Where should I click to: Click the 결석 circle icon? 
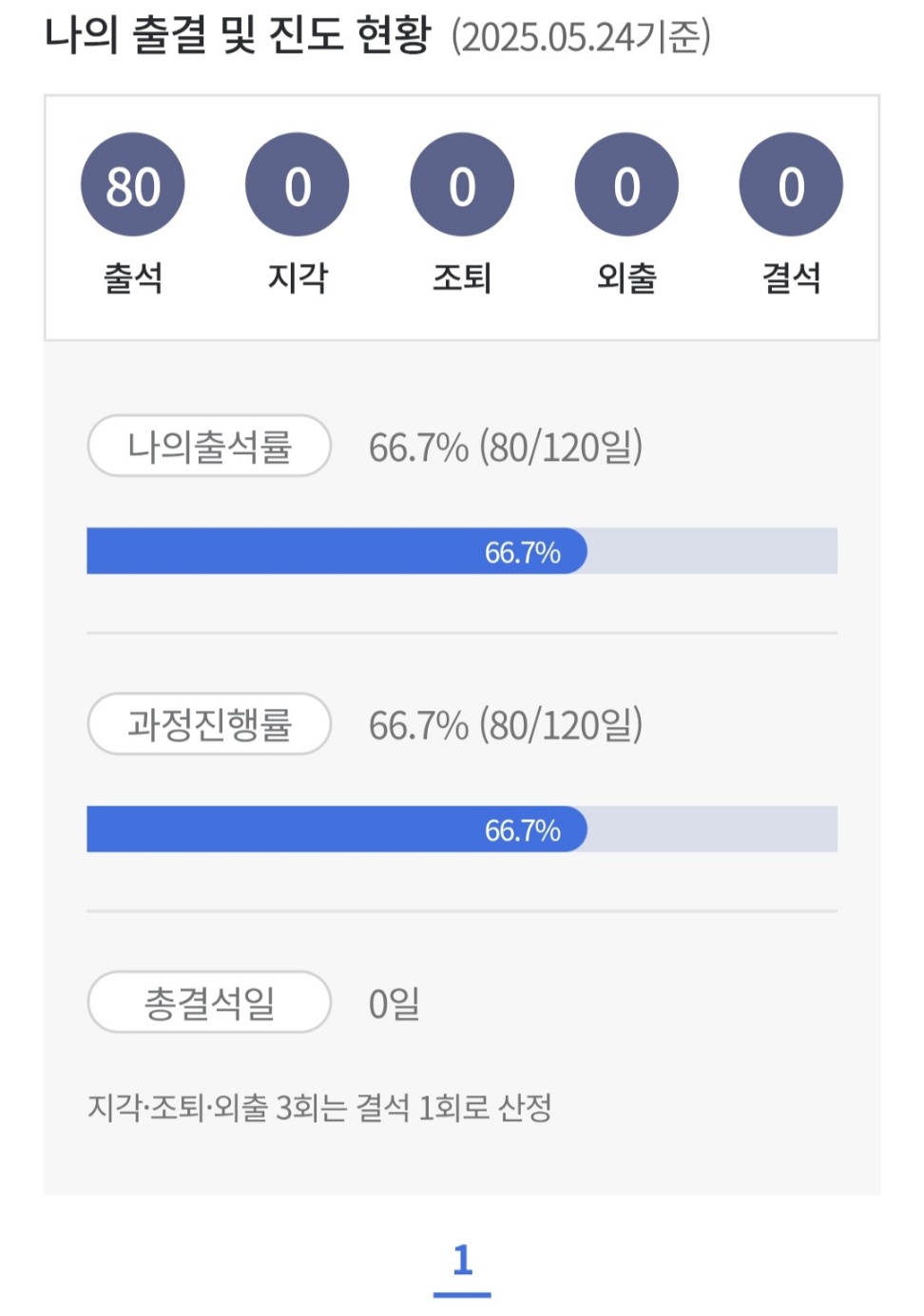click(x=790, y=183)
